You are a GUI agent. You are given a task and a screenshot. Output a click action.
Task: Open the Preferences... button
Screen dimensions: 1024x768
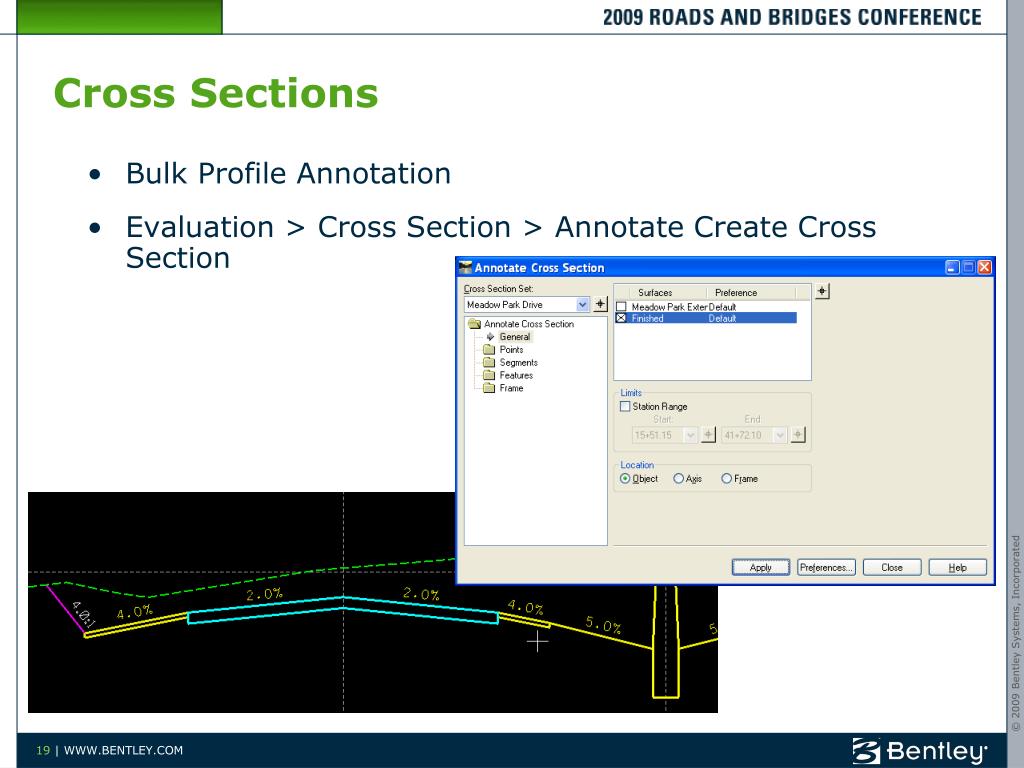[x=826, y=568]
